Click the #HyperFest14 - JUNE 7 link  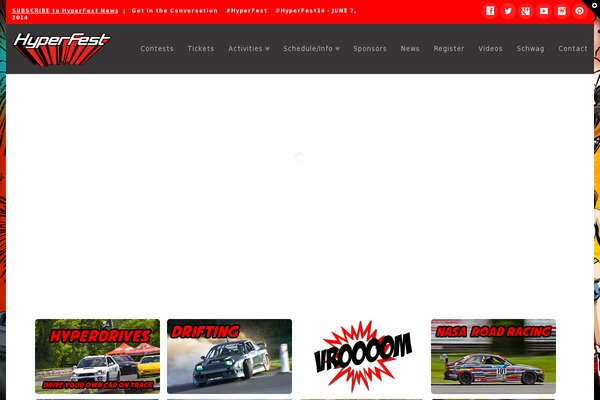tap(316, 11)
